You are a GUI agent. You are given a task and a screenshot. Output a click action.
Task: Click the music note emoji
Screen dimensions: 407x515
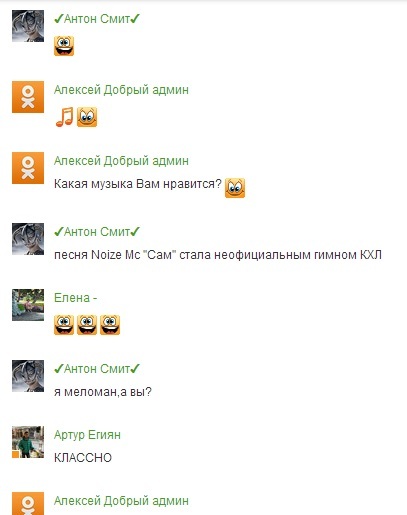point(64,117)
